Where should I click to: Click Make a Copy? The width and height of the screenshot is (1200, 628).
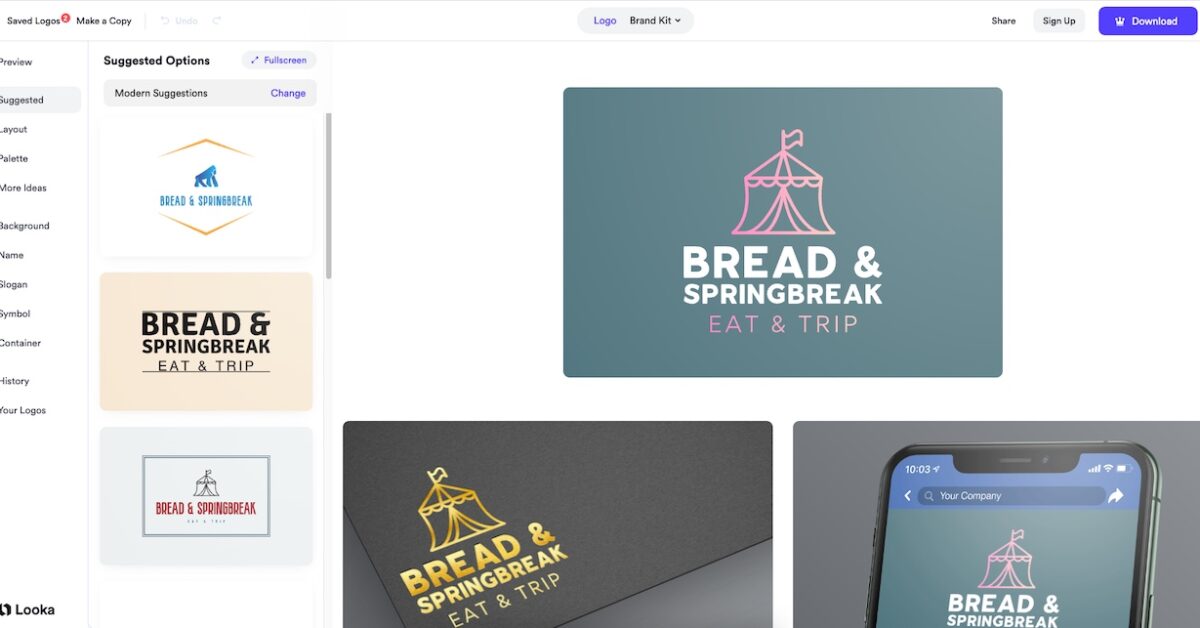coord(104,21)
